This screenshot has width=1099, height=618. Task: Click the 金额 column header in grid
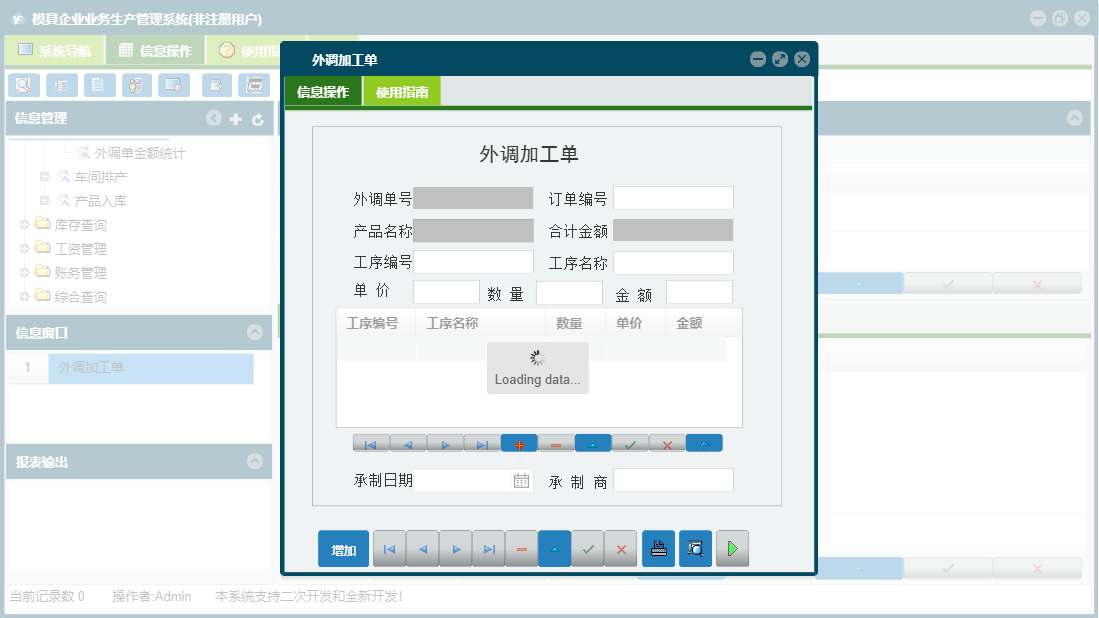click(x=695, y=323)
